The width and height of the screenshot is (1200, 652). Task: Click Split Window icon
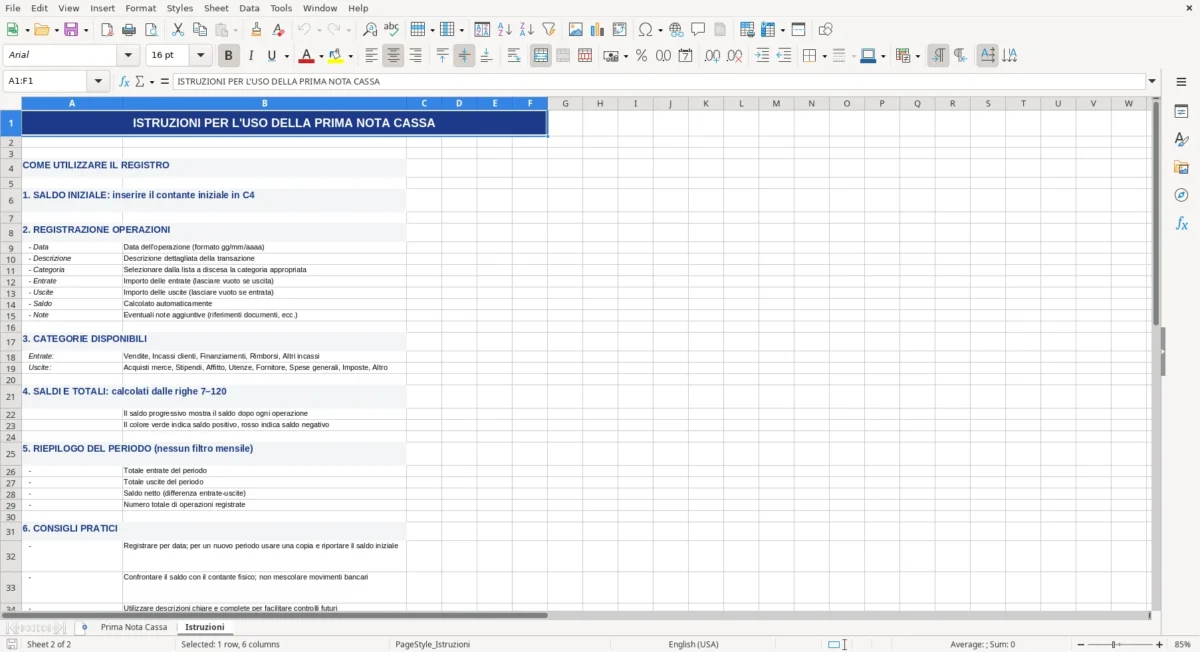coord(799,30)
